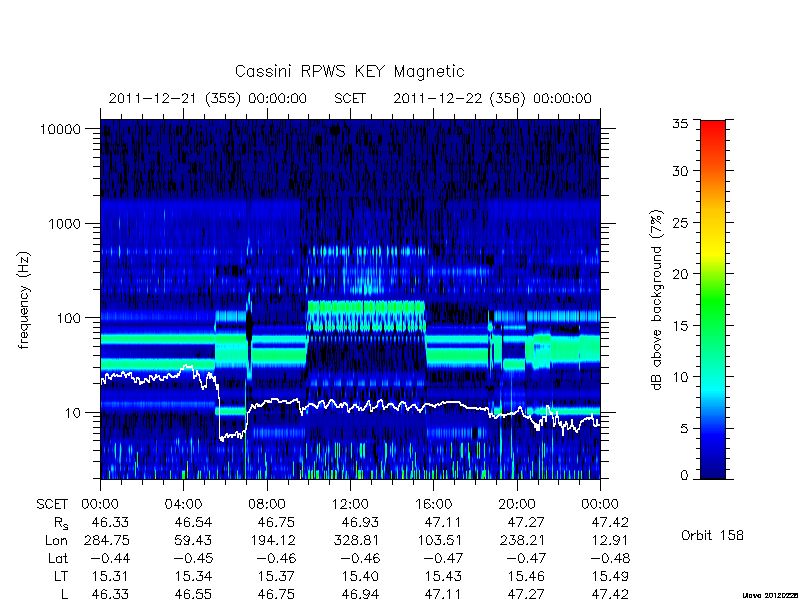Click the '20:00' time axis label
Screen dimensions: 800x600
[516, 505]
